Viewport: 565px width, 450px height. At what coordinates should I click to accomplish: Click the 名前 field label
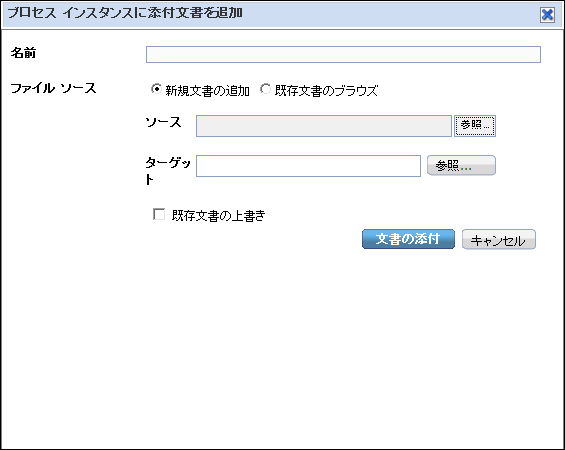point(23,53)
